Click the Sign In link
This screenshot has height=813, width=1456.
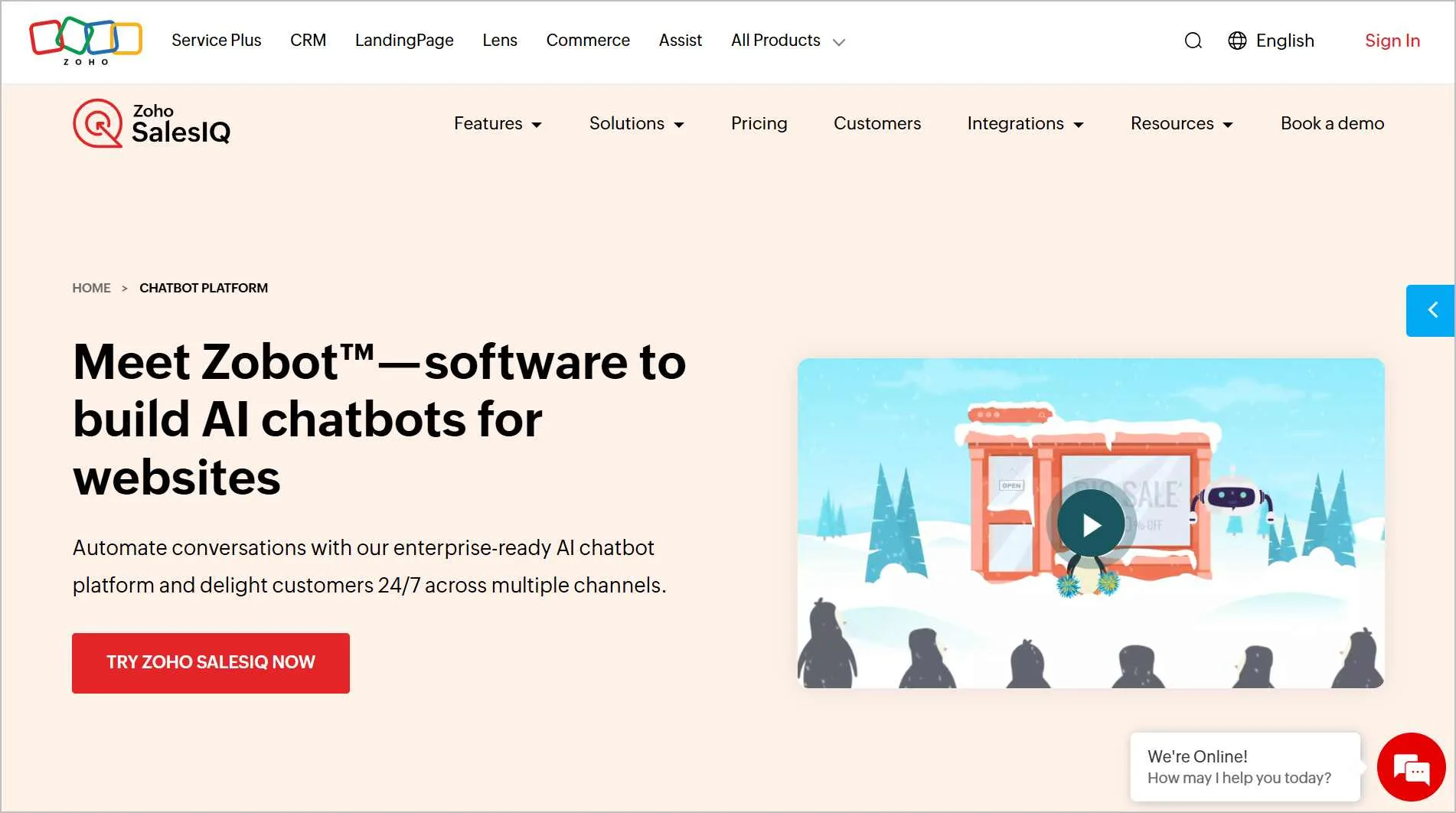(x=1392, y=41)
